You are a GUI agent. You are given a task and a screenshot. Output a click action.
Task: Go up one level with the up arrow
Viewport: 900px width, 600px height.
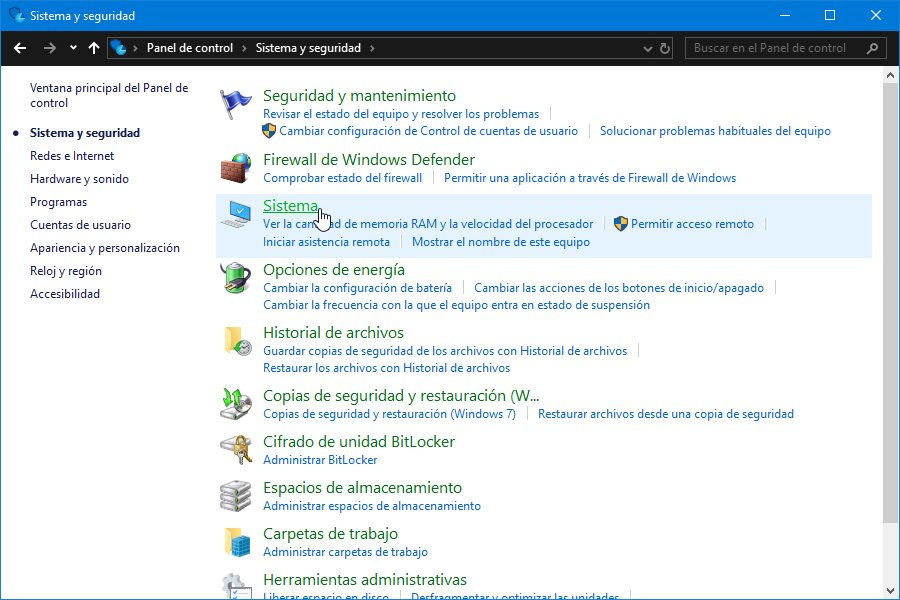point(94,48)
